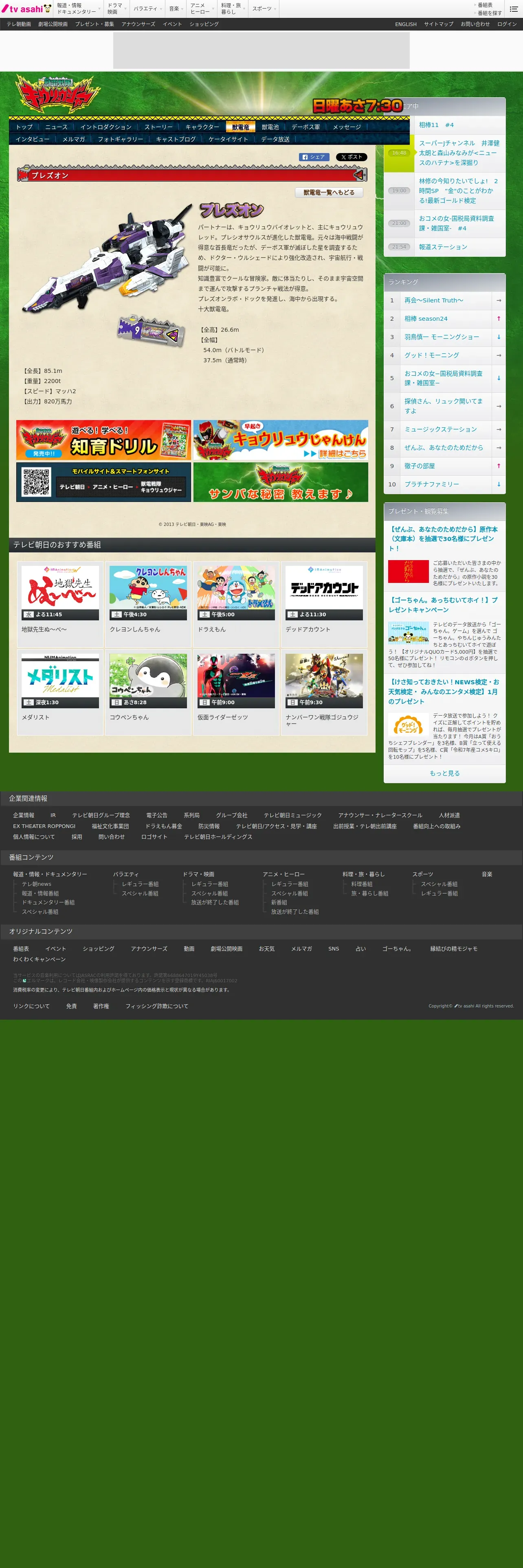Click the red ぜんぶ、あなたのためだから present image
This screenshot has width=523, height=1568.
coord(409,571)
